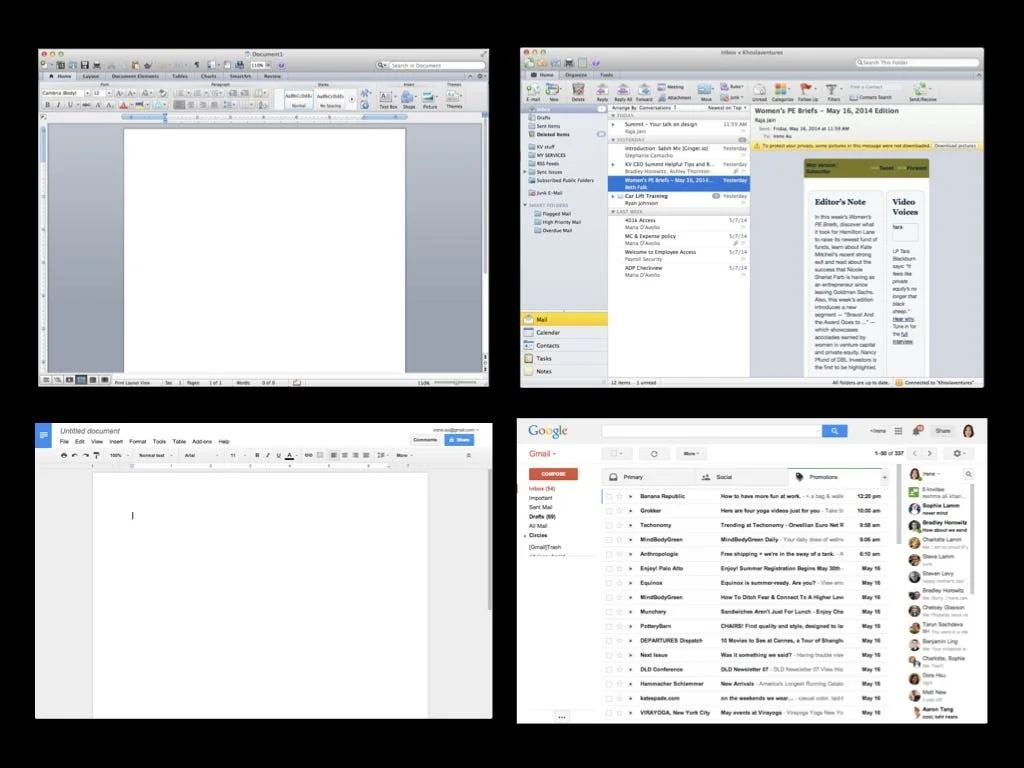Open the Arial font dropdown in Docs

(x=201, y=455)
